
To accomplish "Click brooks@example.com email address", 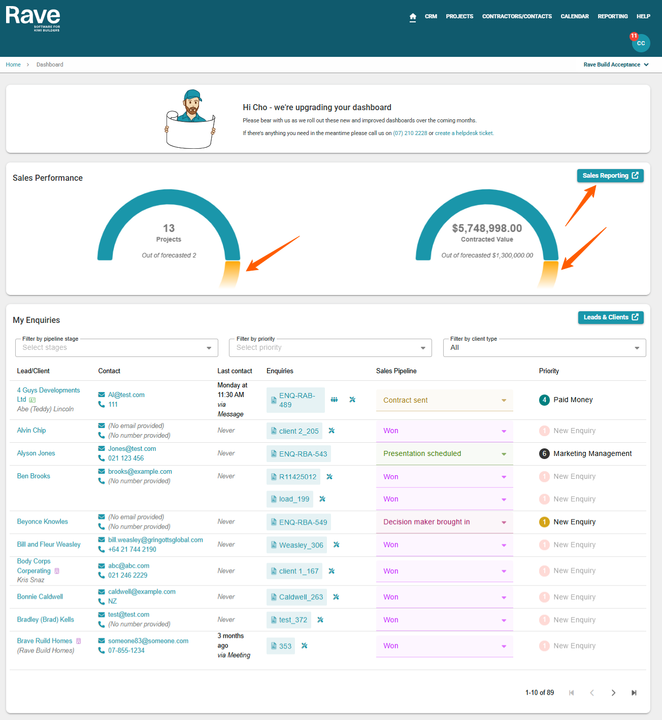I will [140, 472].
